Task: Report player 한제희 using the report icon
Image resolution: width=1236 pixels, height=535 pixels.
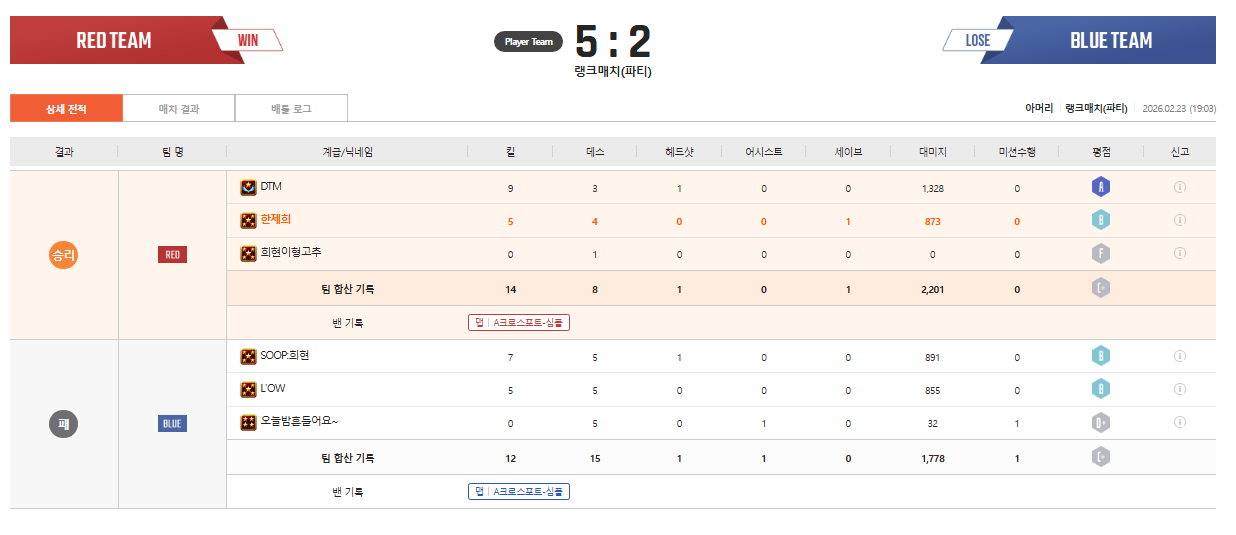Action: click(x=1179, y=220)
